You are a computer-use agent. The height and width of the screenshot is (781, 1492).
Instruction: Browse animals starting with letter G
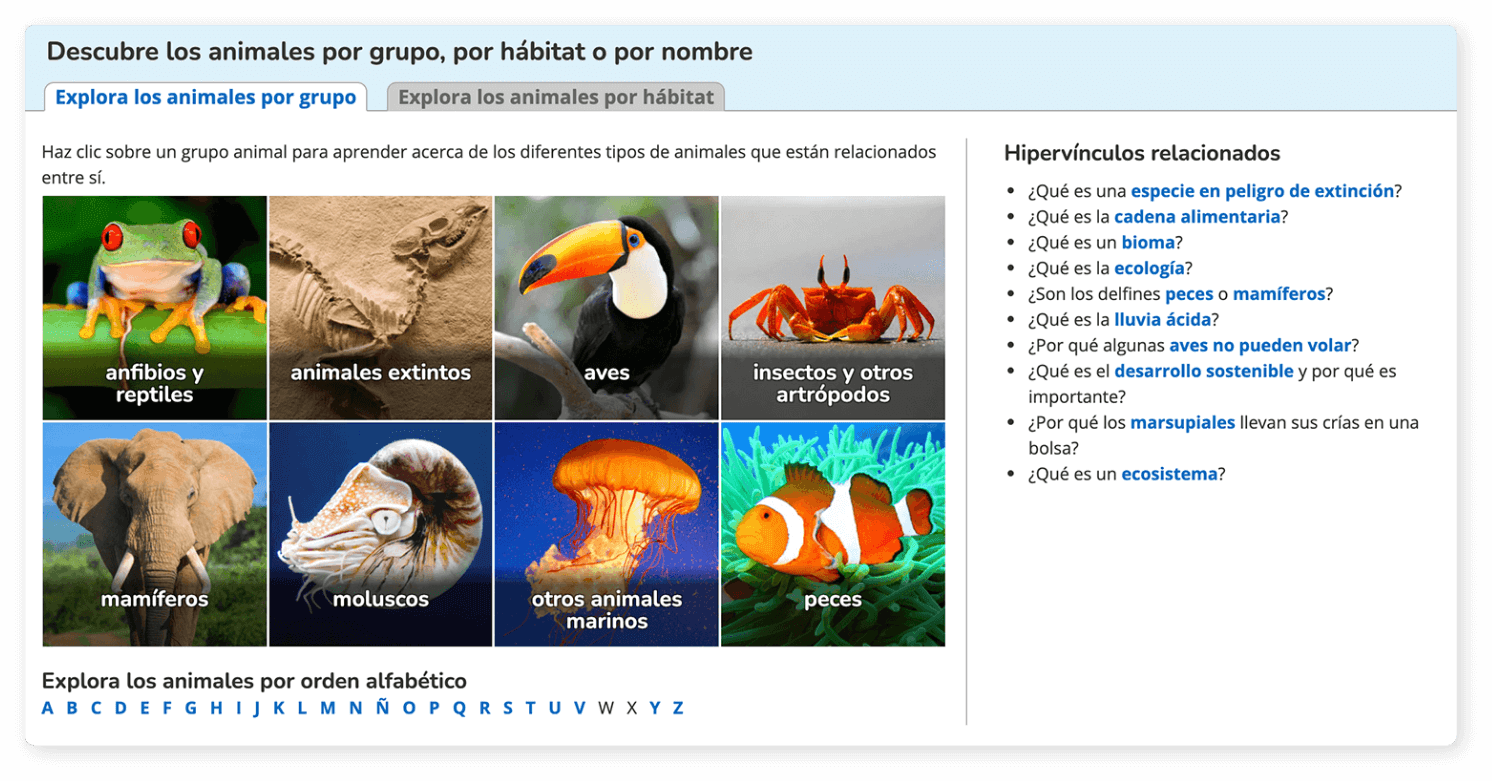[191, 708]
